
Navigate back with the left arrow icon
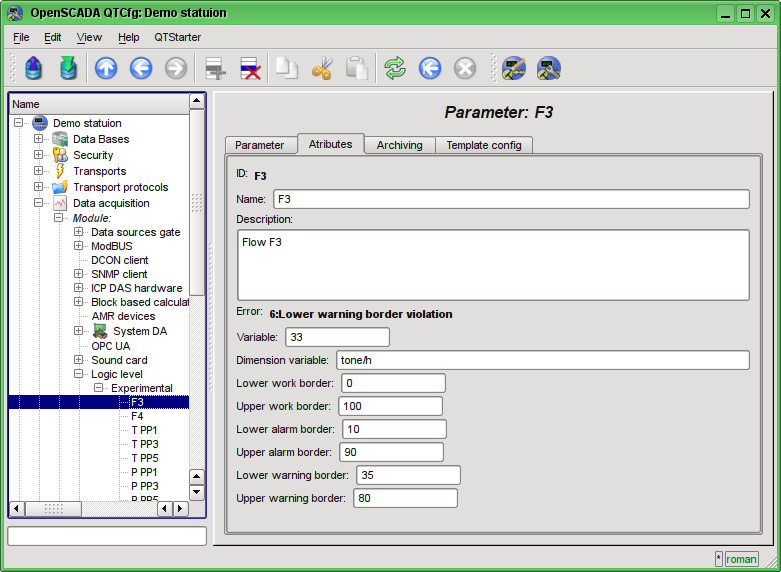(x=141, y=68)
